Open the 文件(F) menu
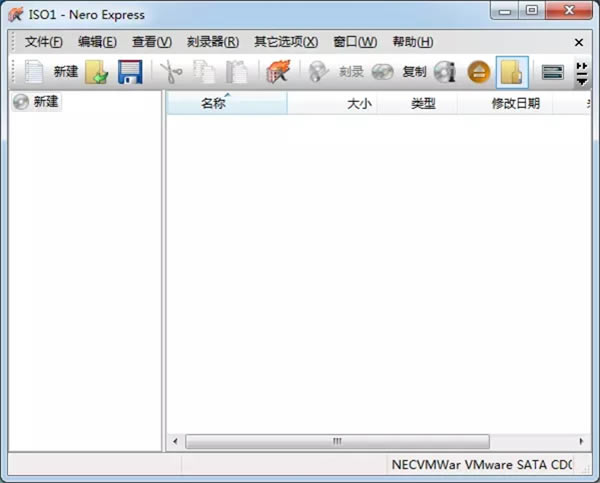 click(43, 42)
